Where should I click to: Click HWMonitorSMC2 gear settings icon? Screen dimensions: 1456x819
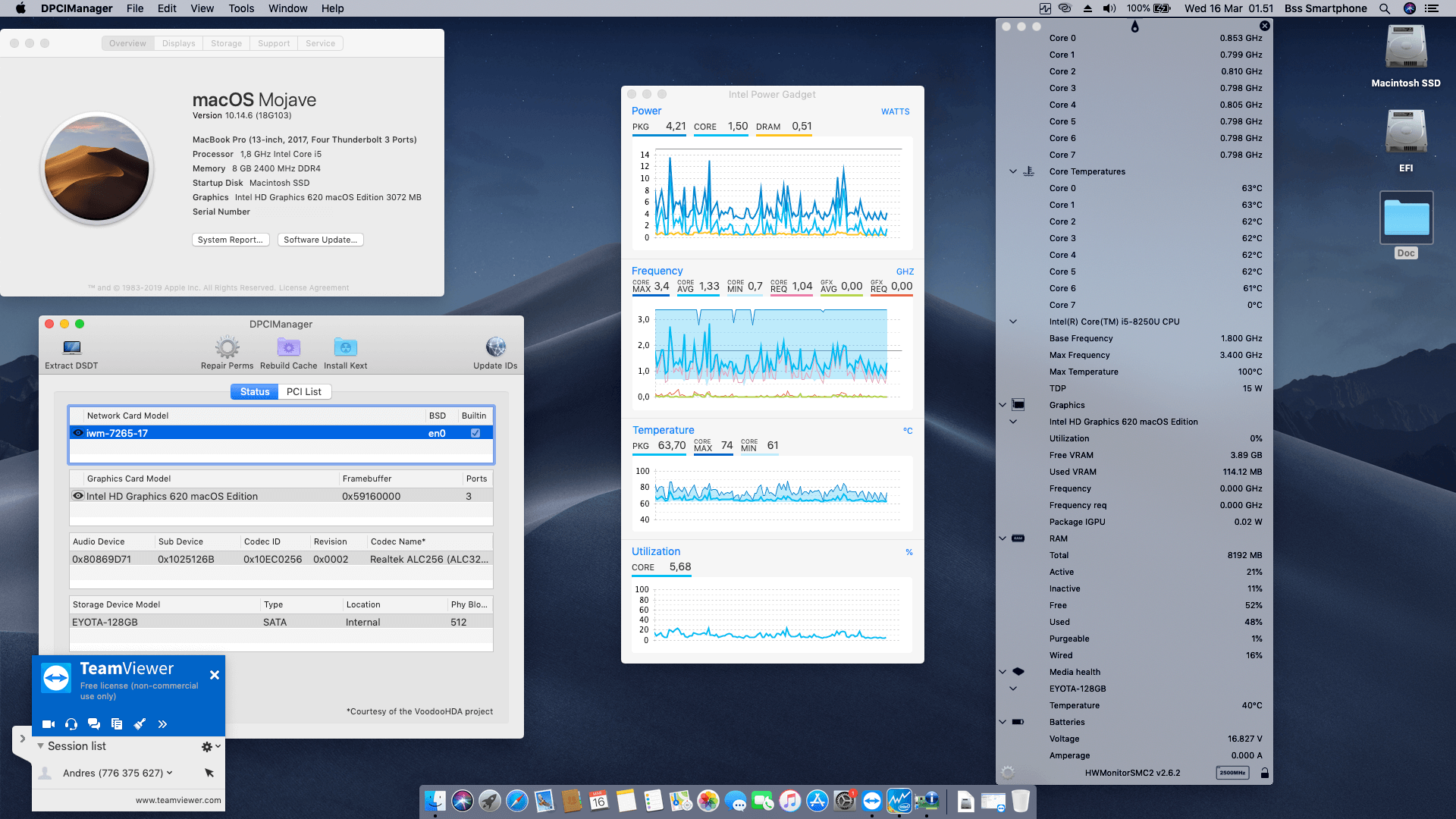click(1008, 773)
